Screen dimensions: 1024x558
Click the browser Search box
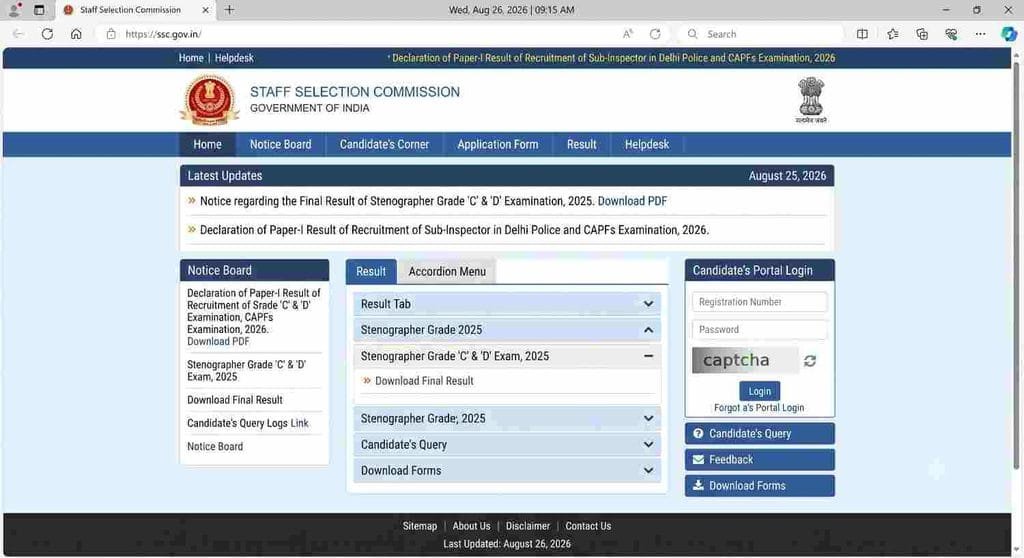(761, 34)
